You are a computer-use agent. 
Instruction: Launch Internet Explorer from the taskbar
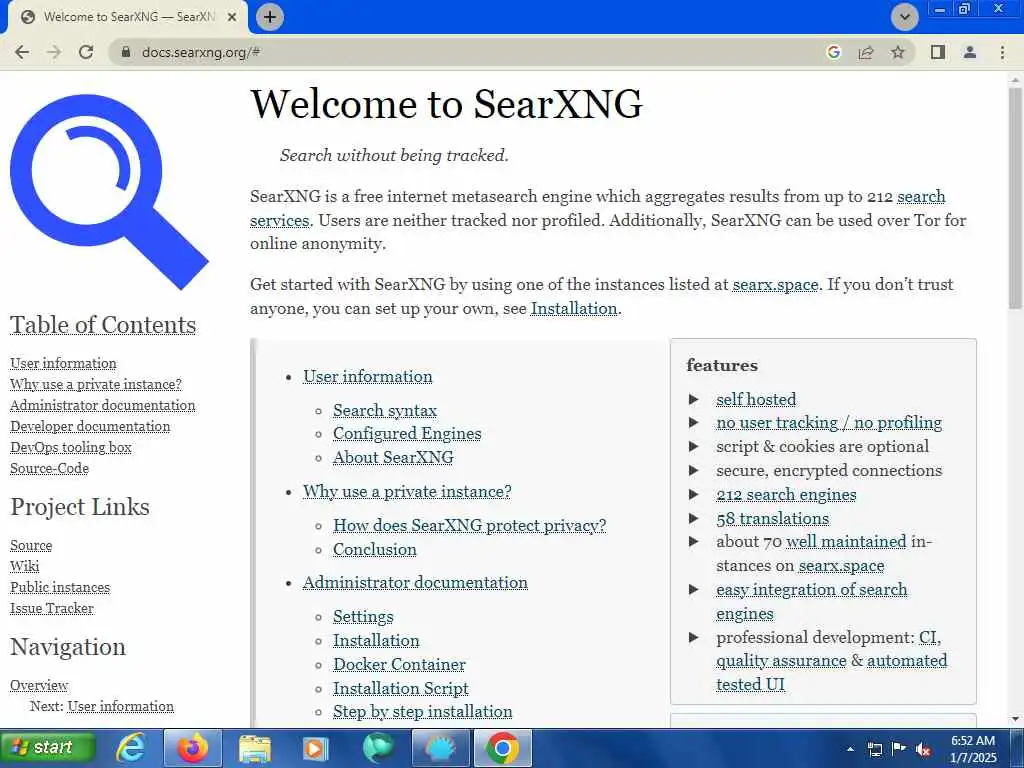pos(131,747)
